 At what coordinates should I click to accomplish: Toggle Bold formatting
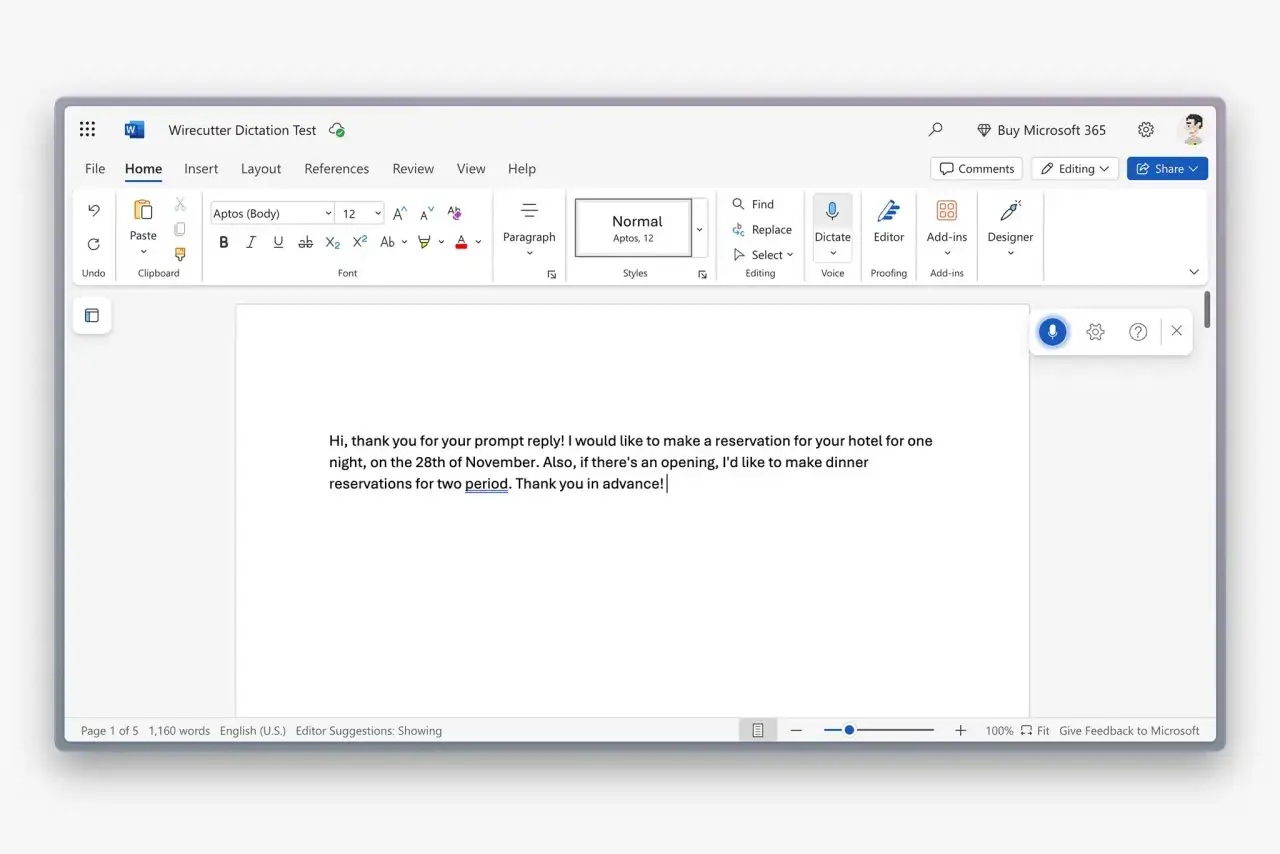pos(223,242)
